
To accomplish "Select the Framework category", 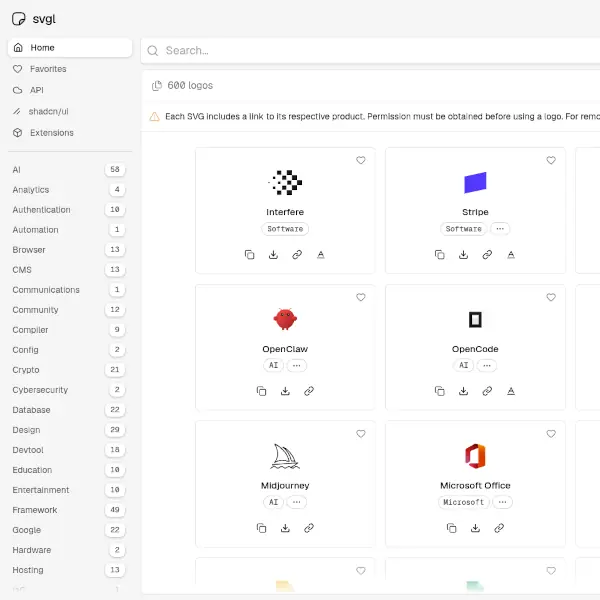I will tap(69, 510).
